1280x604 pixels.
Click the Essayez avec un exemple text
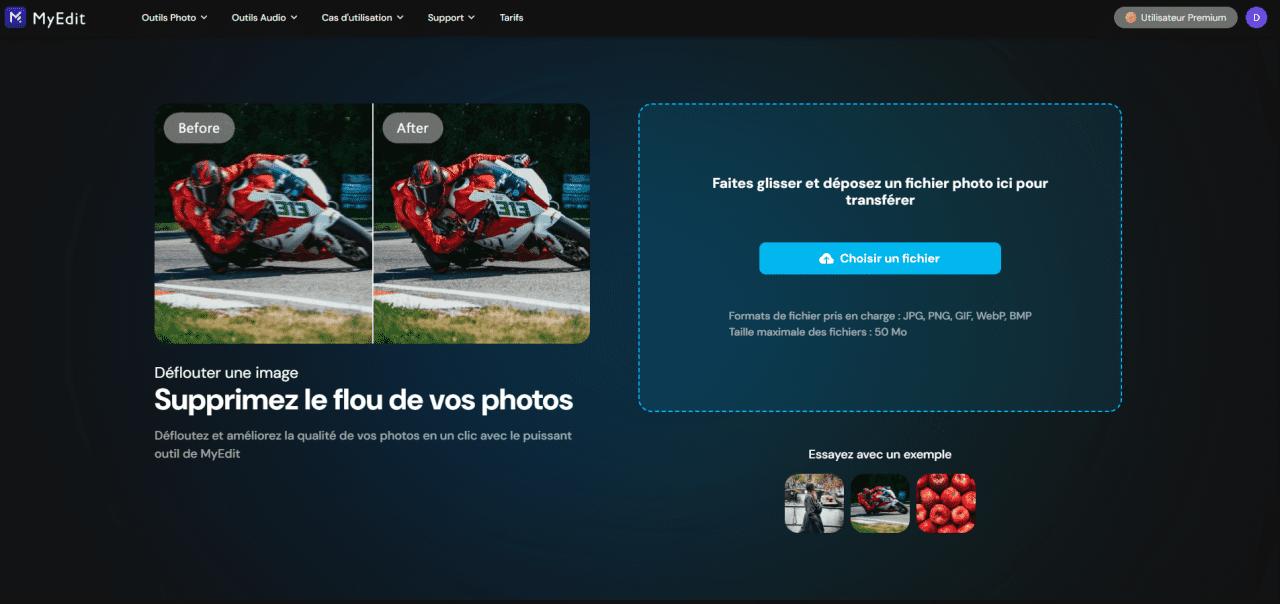click(x=880, y=454)
